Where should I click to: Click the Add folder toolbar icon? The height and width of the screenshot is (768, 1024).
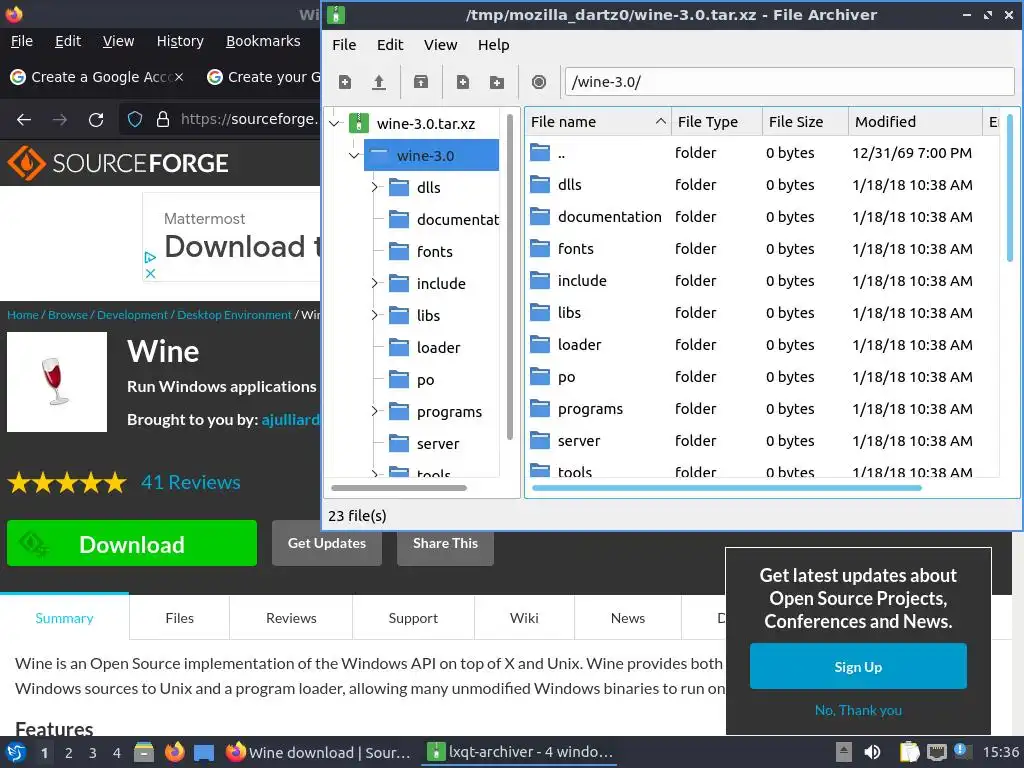coord(497,82)
